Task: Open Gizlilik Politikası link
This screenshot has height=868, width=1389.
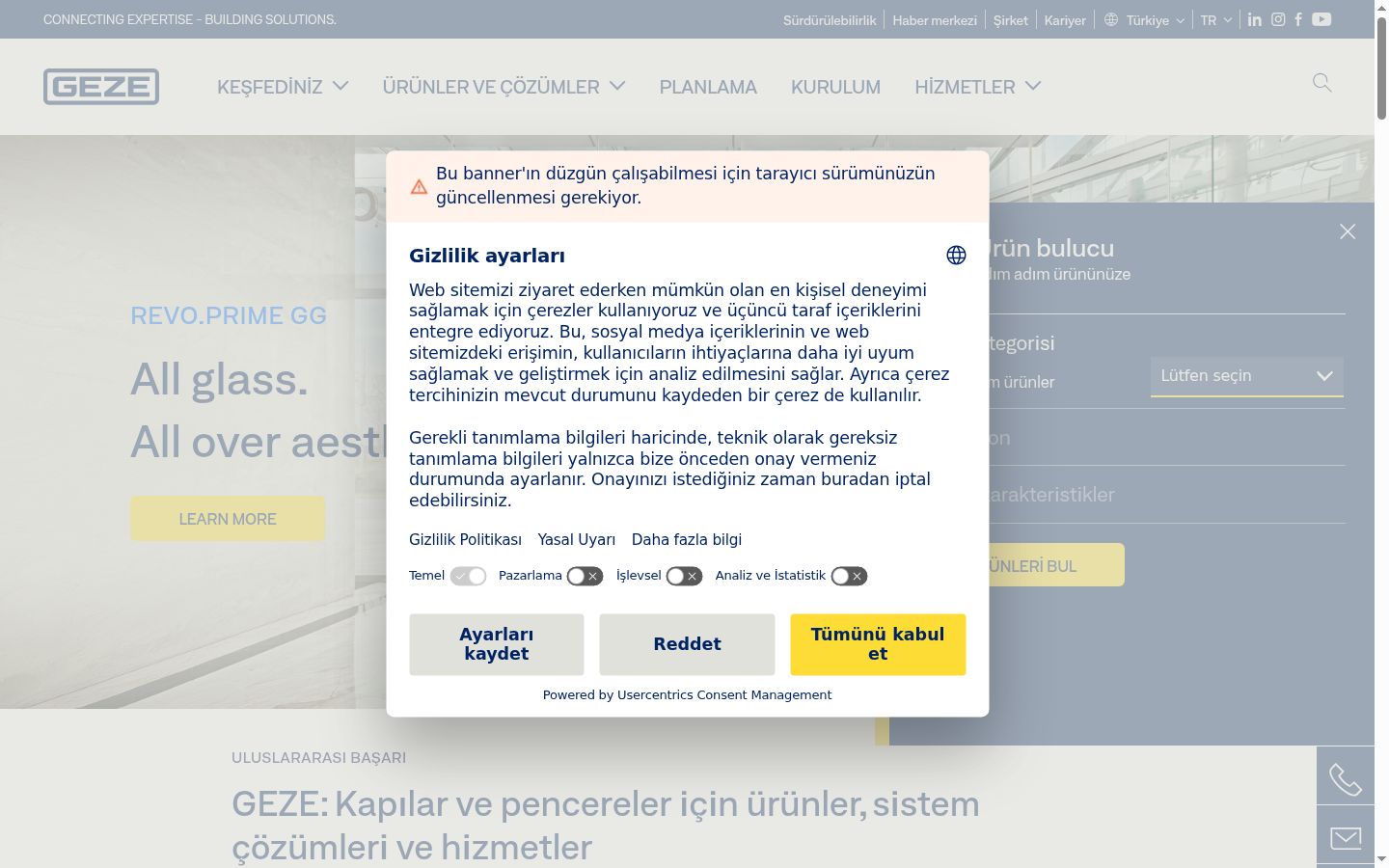Action: [x=465, y=539]
